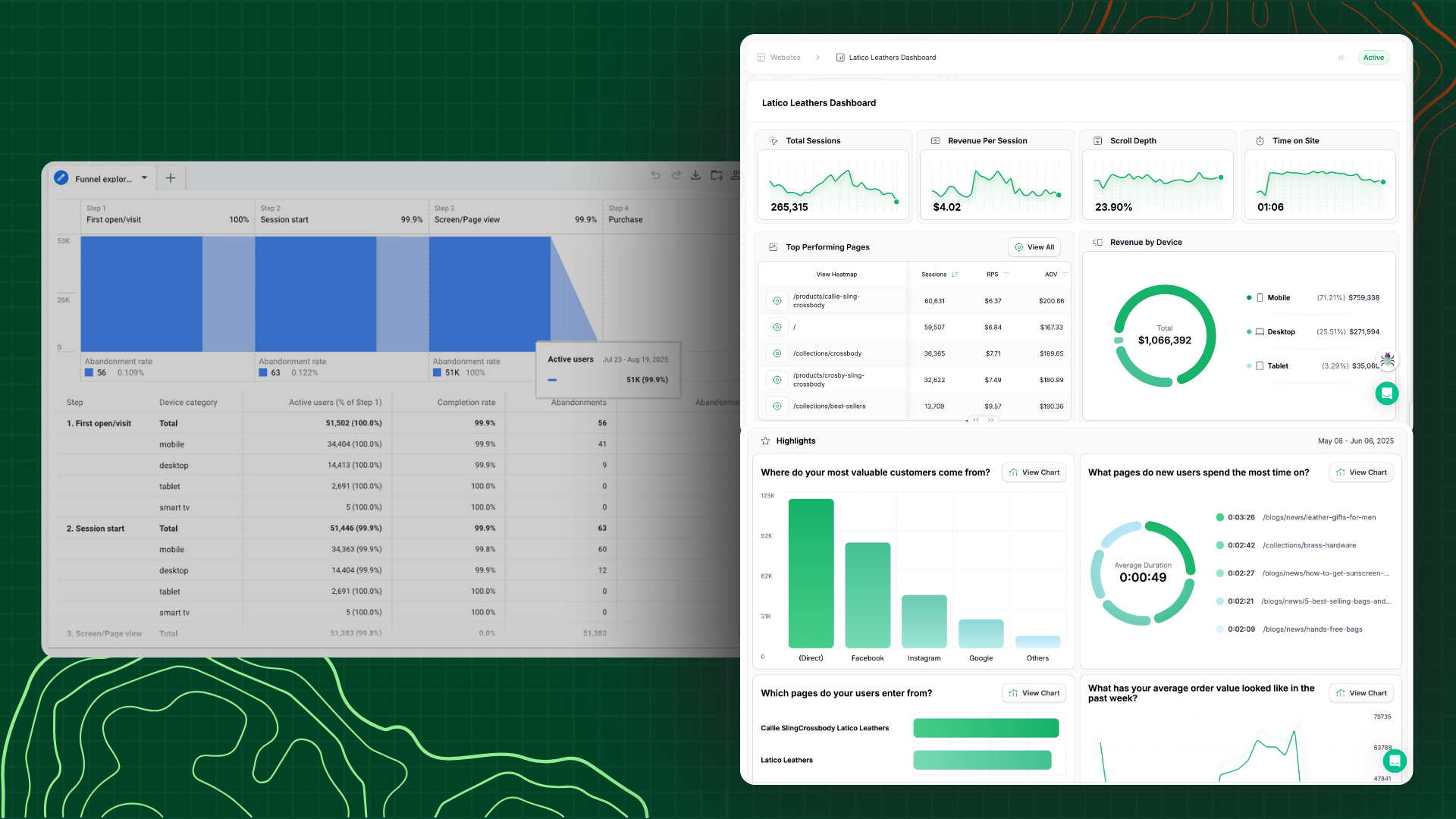Screen dimensions: 1456x819
Task: Click the Scroll Depth icon
Action: click(x=1098, y=141)
